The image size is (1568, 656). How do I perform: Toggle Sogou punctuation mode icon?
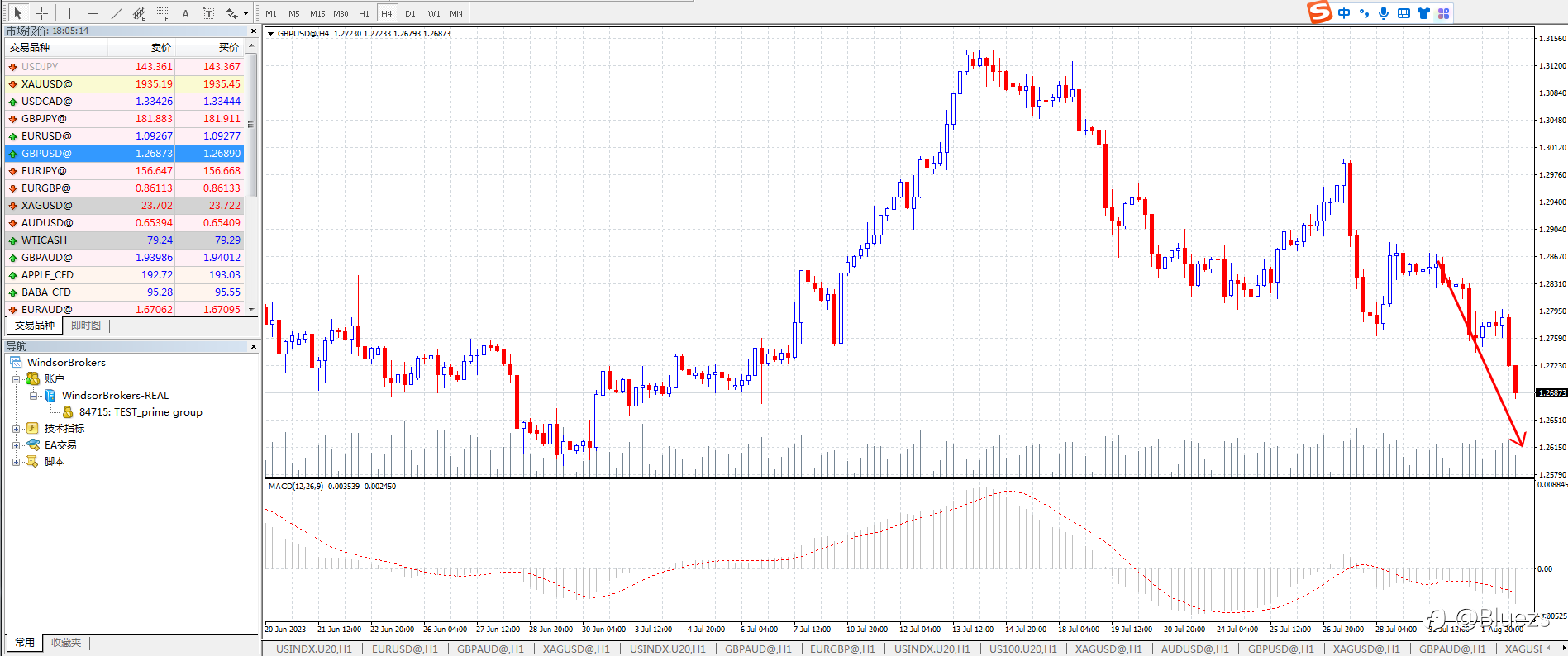click(x=1364, y=13)
